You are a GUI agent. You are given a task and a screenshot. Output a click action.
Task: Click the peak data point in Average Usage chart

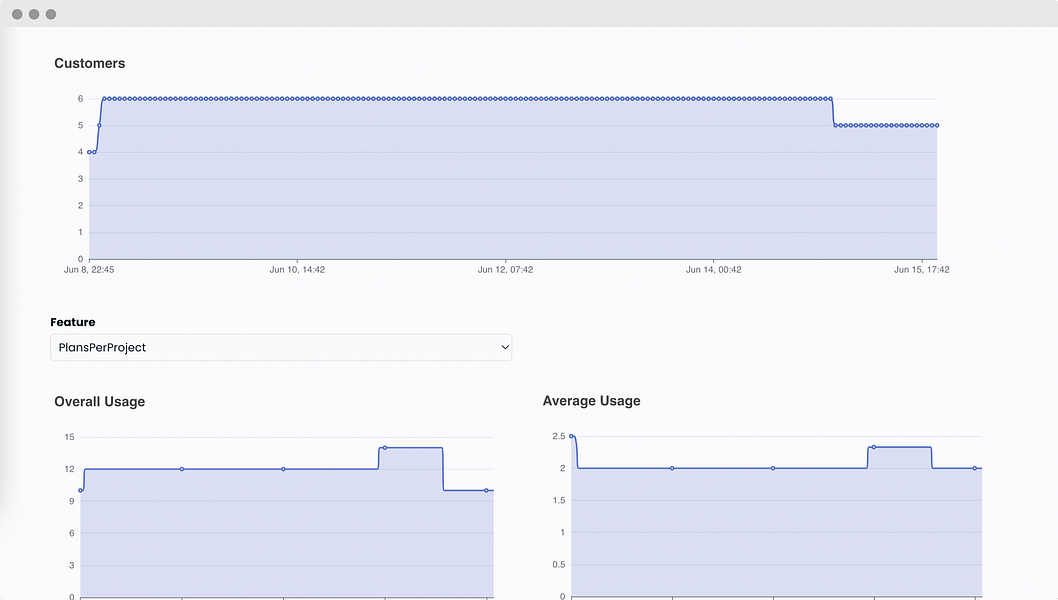874,447
